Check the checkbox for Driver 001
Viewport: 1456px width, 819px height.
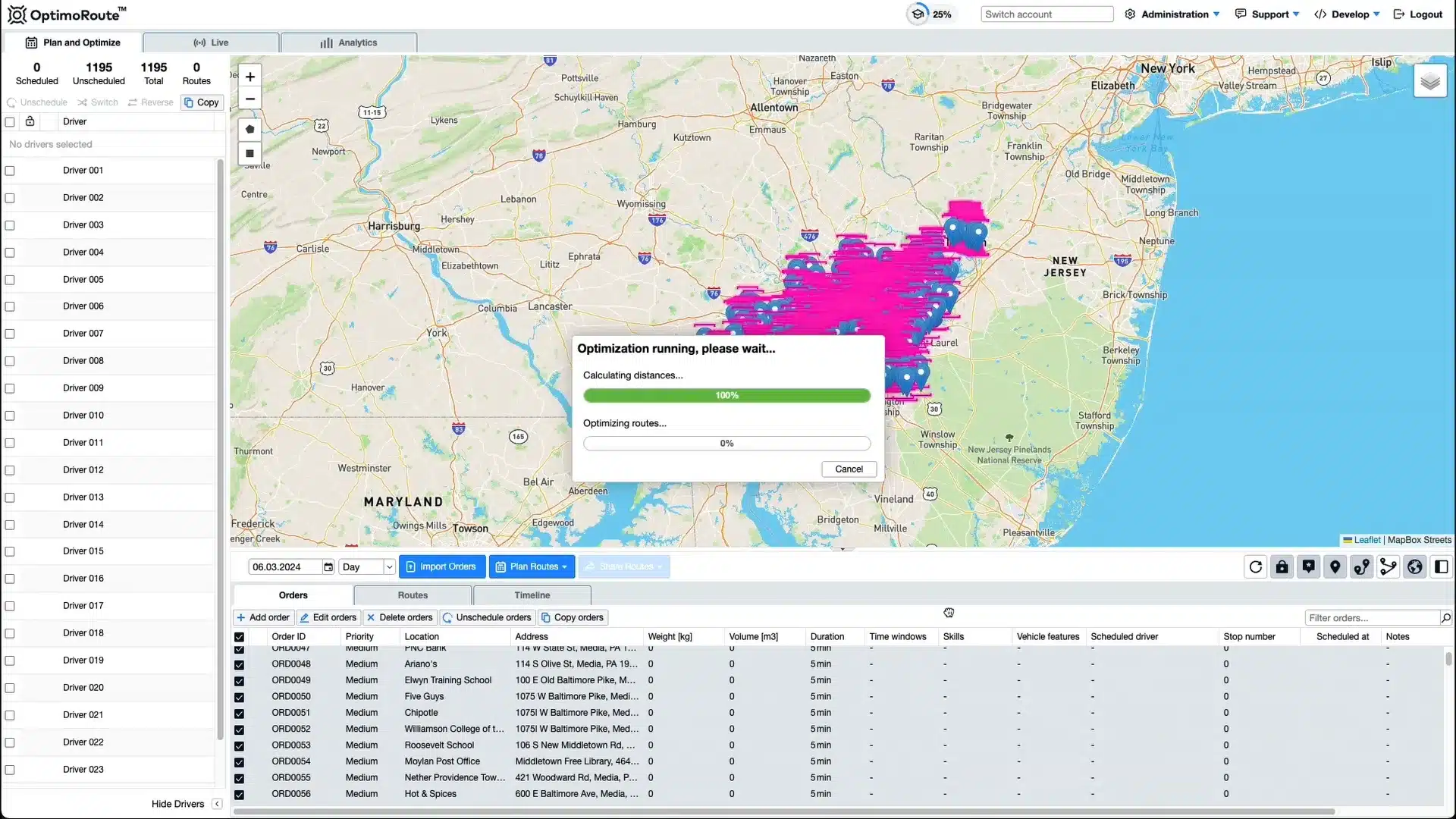point(10,171)
